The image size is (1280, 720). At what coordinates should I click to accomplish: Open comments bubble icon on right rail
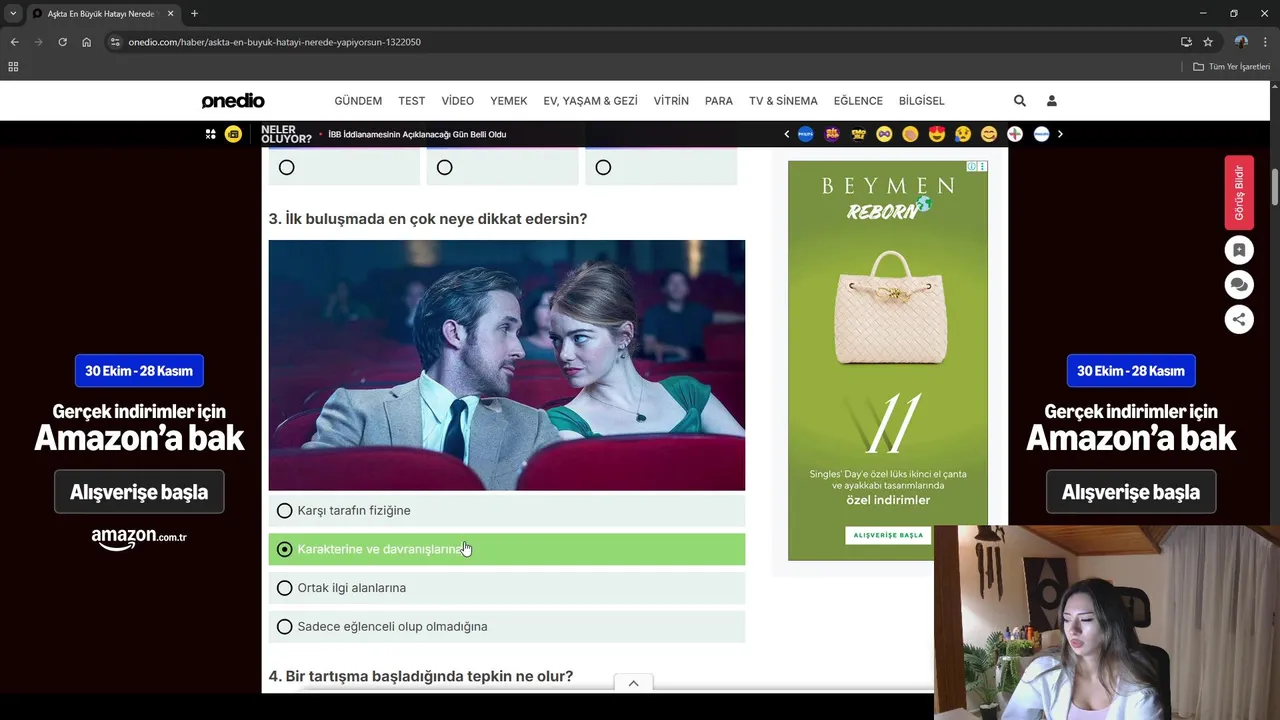[x=1239, y=285]
